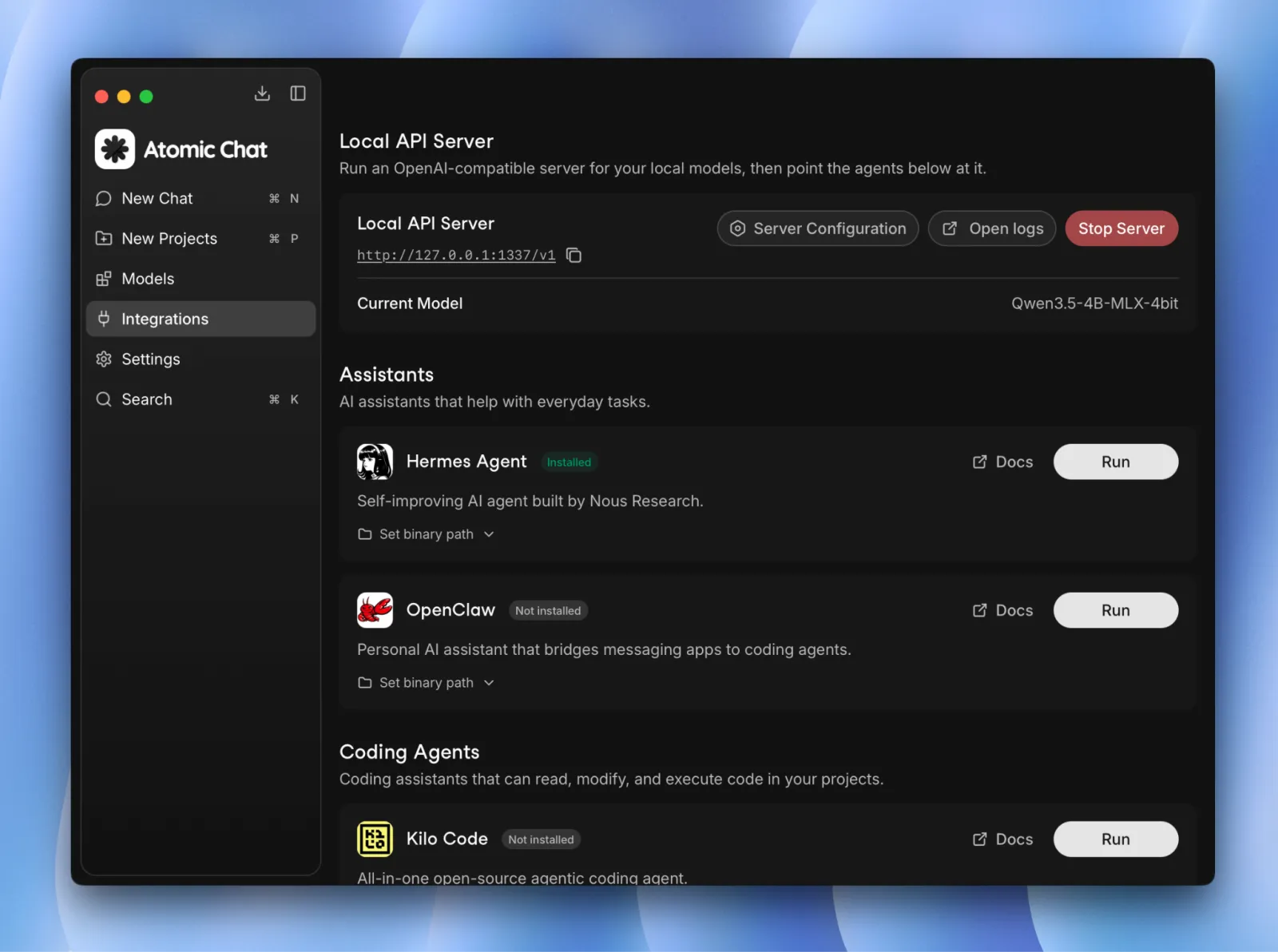Click the Qwen3.5-4B-MLX-4bit model name

click(1094, 303)
